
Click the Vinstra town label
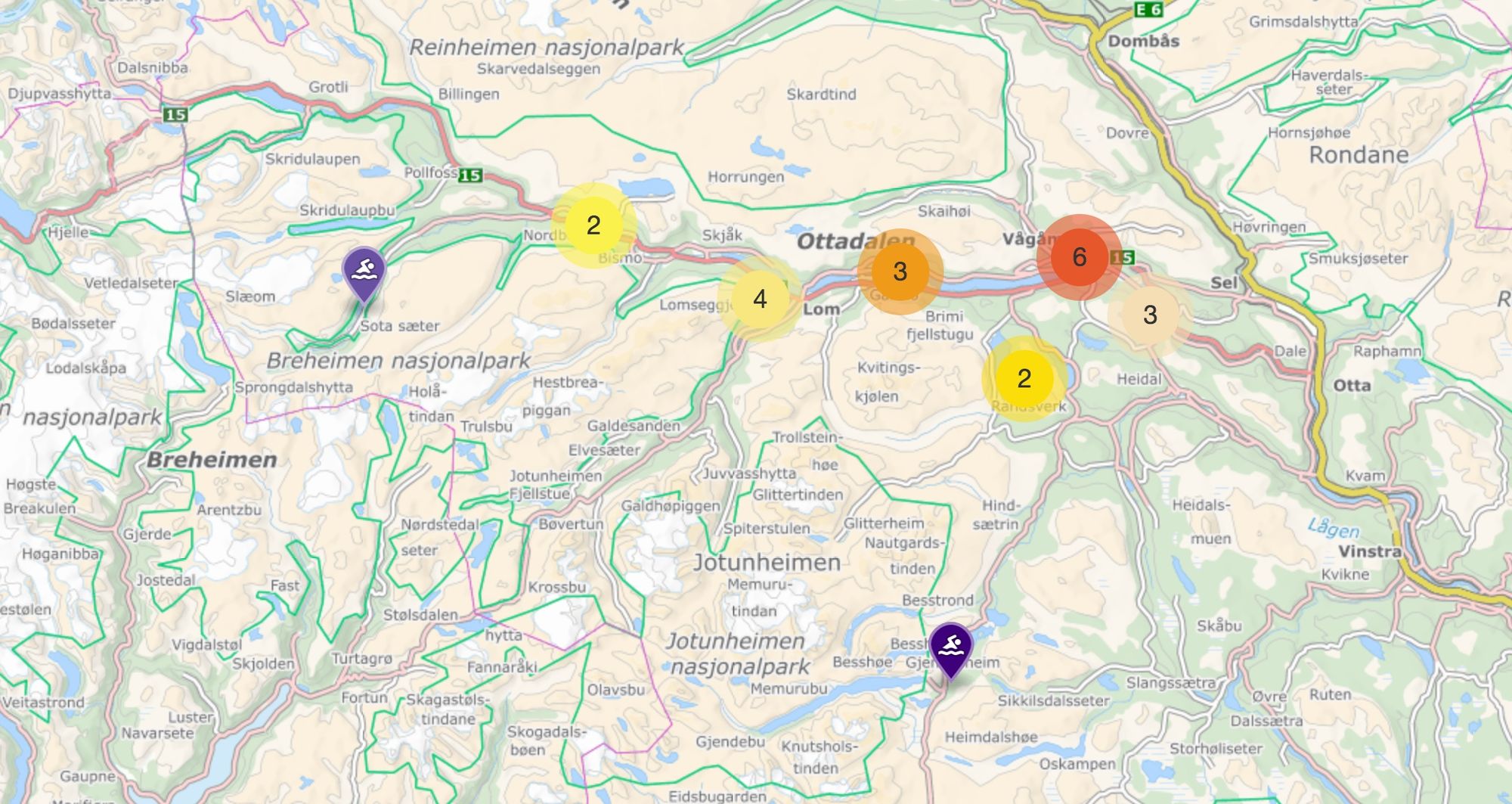click(1370, 551)
